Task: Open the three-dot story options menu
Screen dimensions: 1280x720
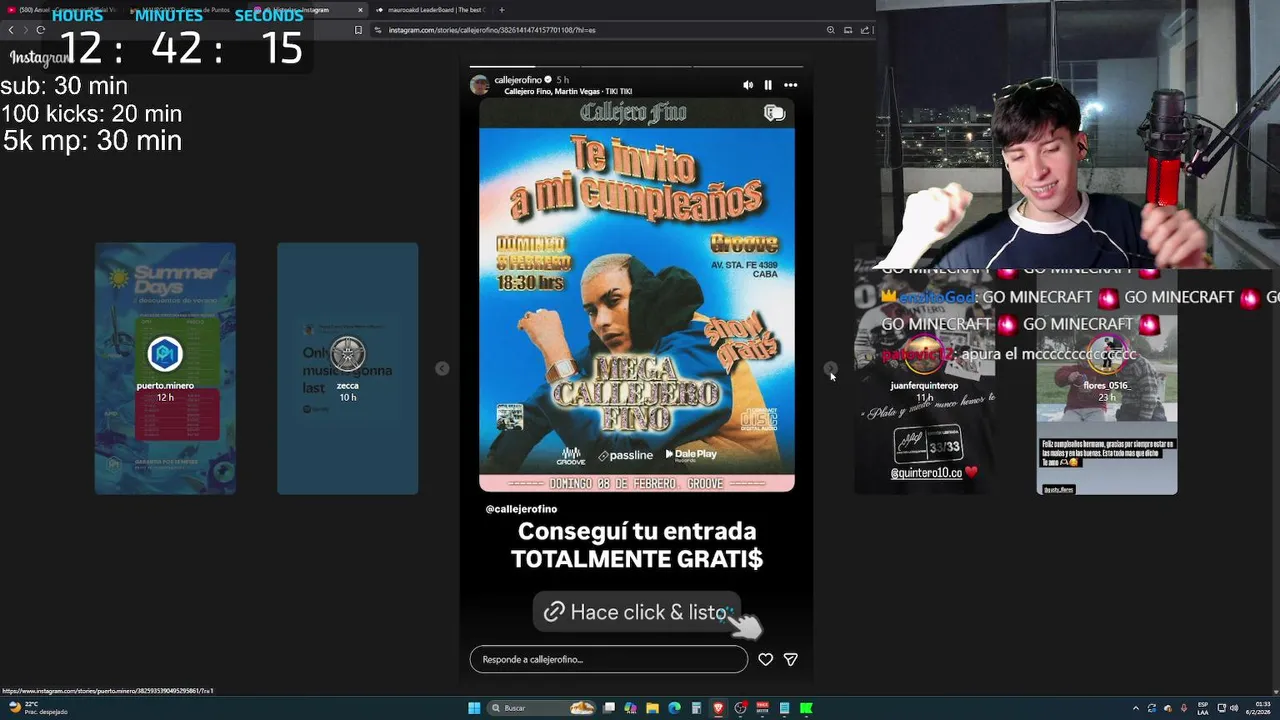Action: pos(790,85)
